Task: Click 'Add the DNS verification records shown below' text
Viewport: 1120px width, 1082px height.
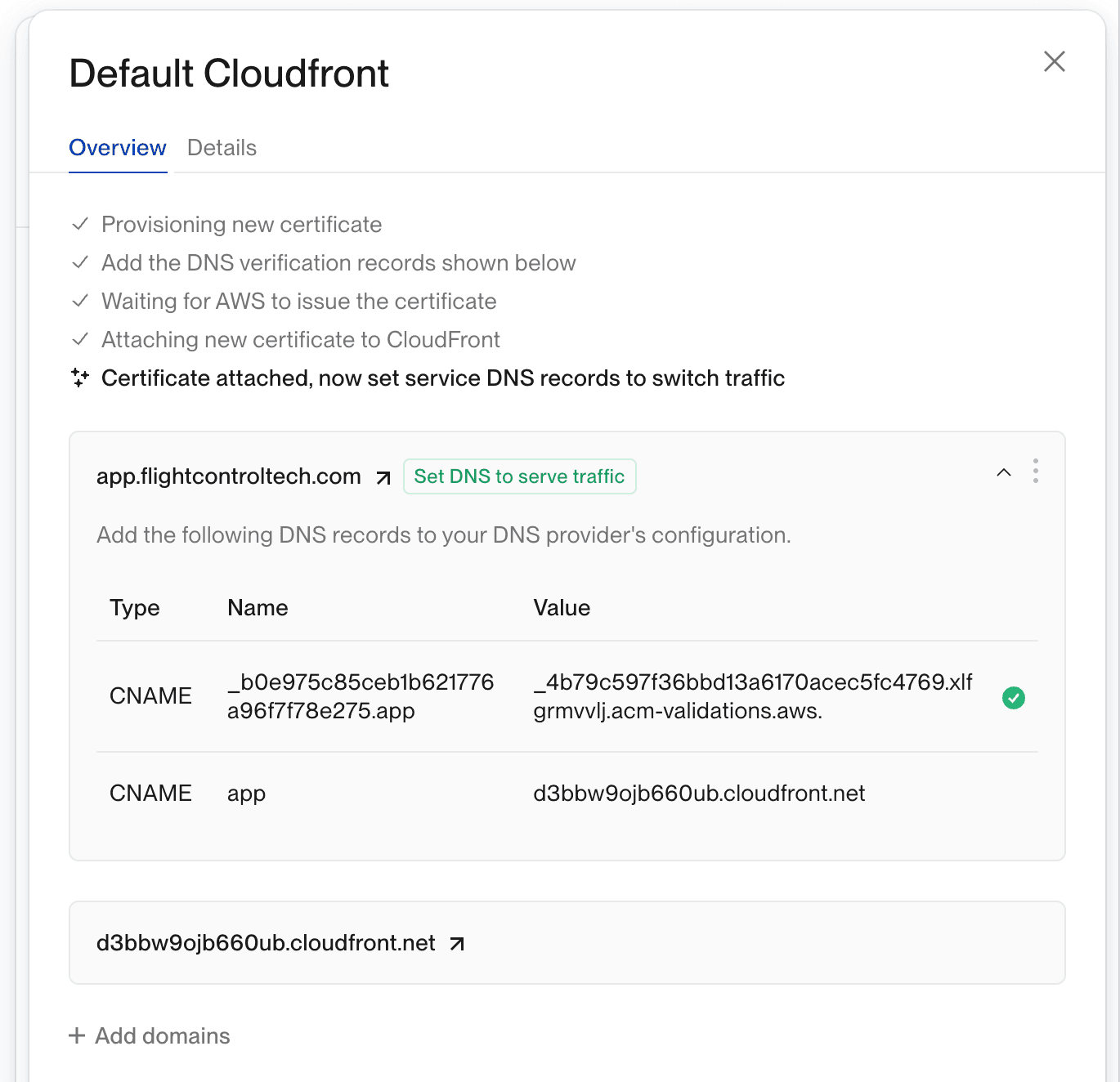Action: point(338,263)
